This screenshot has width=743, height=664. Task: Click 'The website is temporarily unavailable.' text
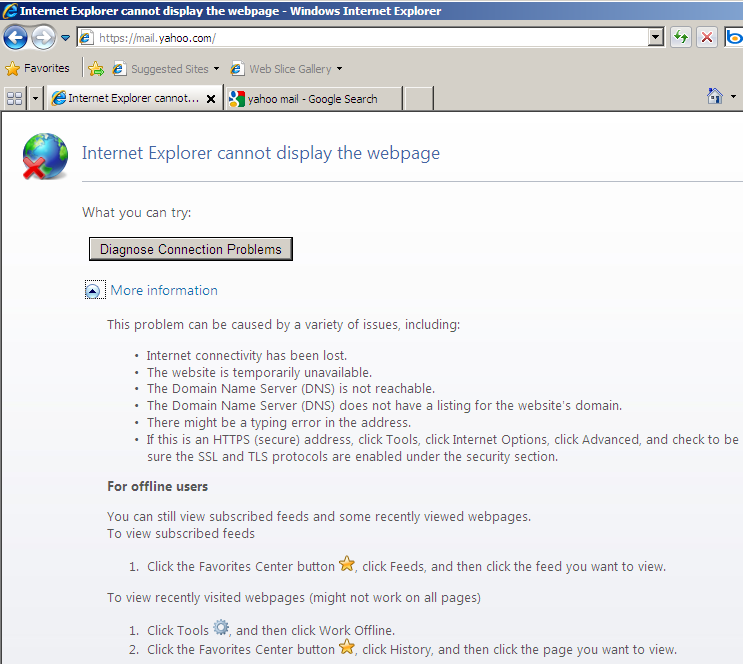pos(259,372)
